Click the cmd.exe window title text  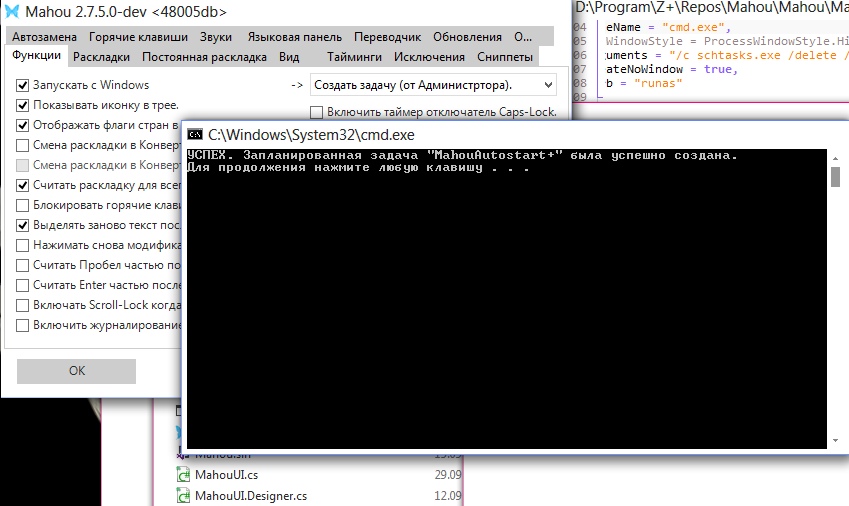click(x=311, y=135)
